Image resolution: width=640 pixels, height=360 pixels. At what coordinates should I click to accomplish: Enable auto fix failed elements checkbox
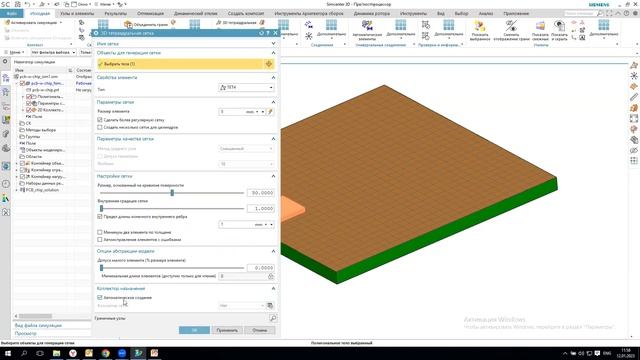coord(100,240)
